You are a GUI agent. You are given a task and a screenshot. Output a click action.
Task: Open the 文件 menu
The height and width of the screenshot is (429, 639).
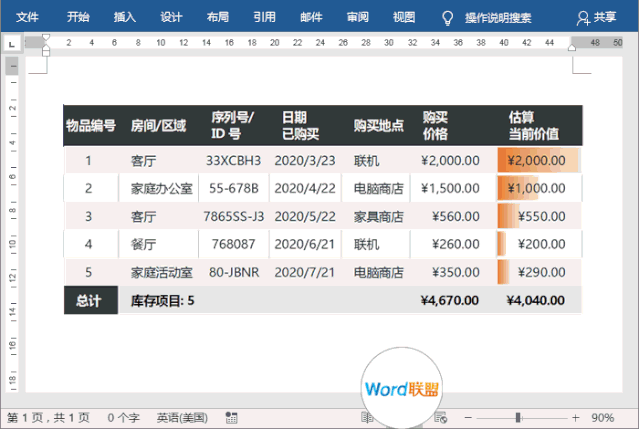28,17
